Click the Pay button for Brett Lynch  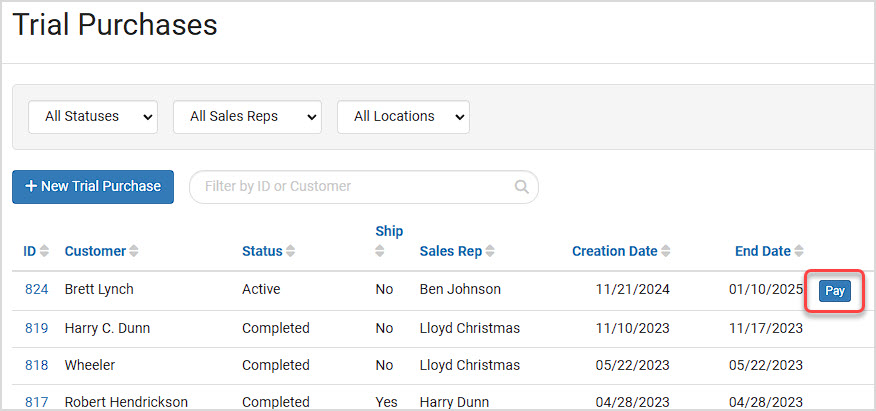coord(835,291)
